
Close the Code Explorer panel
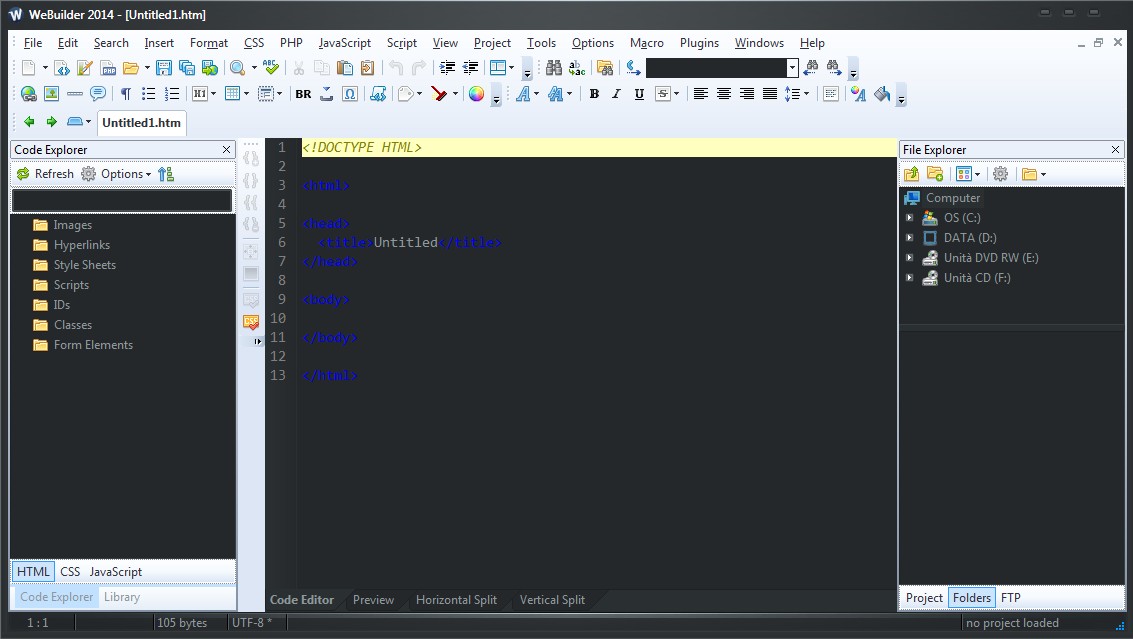(226, 150)
